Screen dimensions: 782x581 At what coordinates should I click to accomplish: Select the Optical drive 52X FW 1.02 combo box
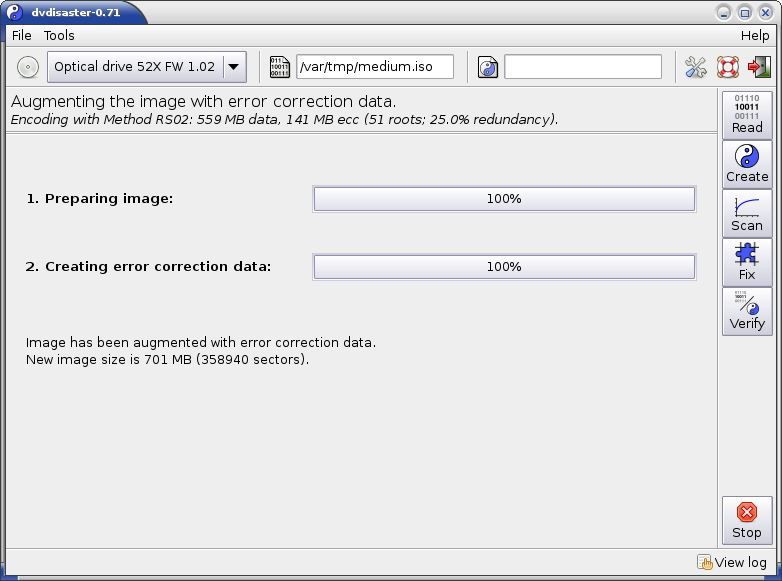[147, 67]
